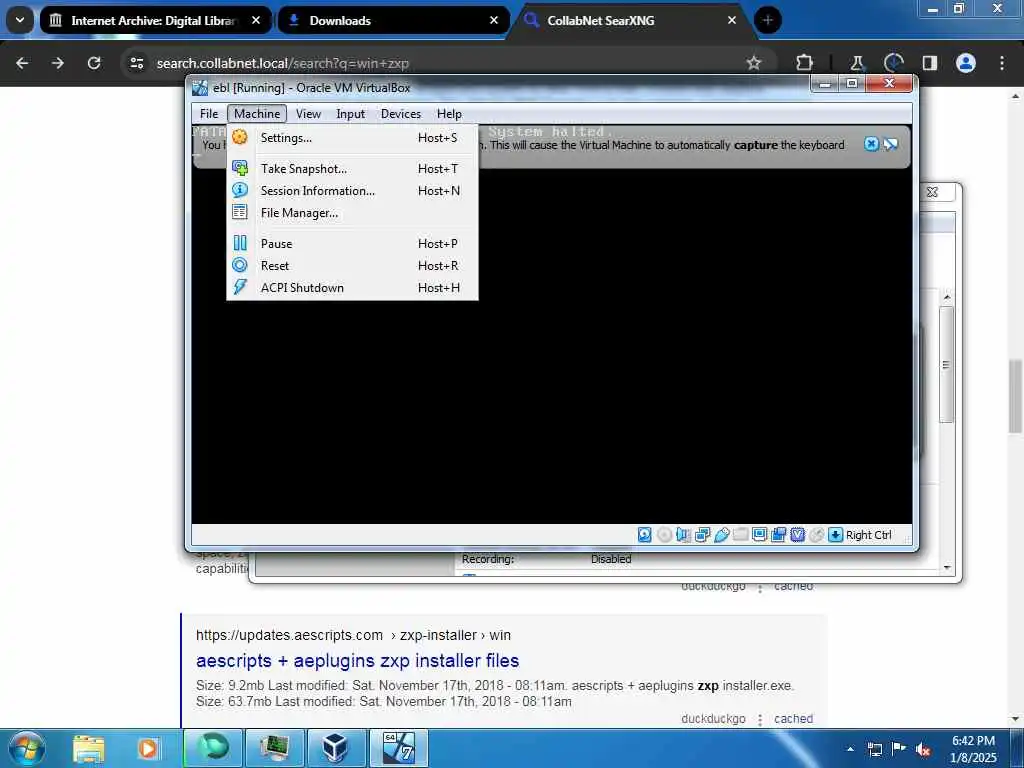The image size is (1024, 768).
Task: Close the Machine menu via its header
Action: coord(257,114)
